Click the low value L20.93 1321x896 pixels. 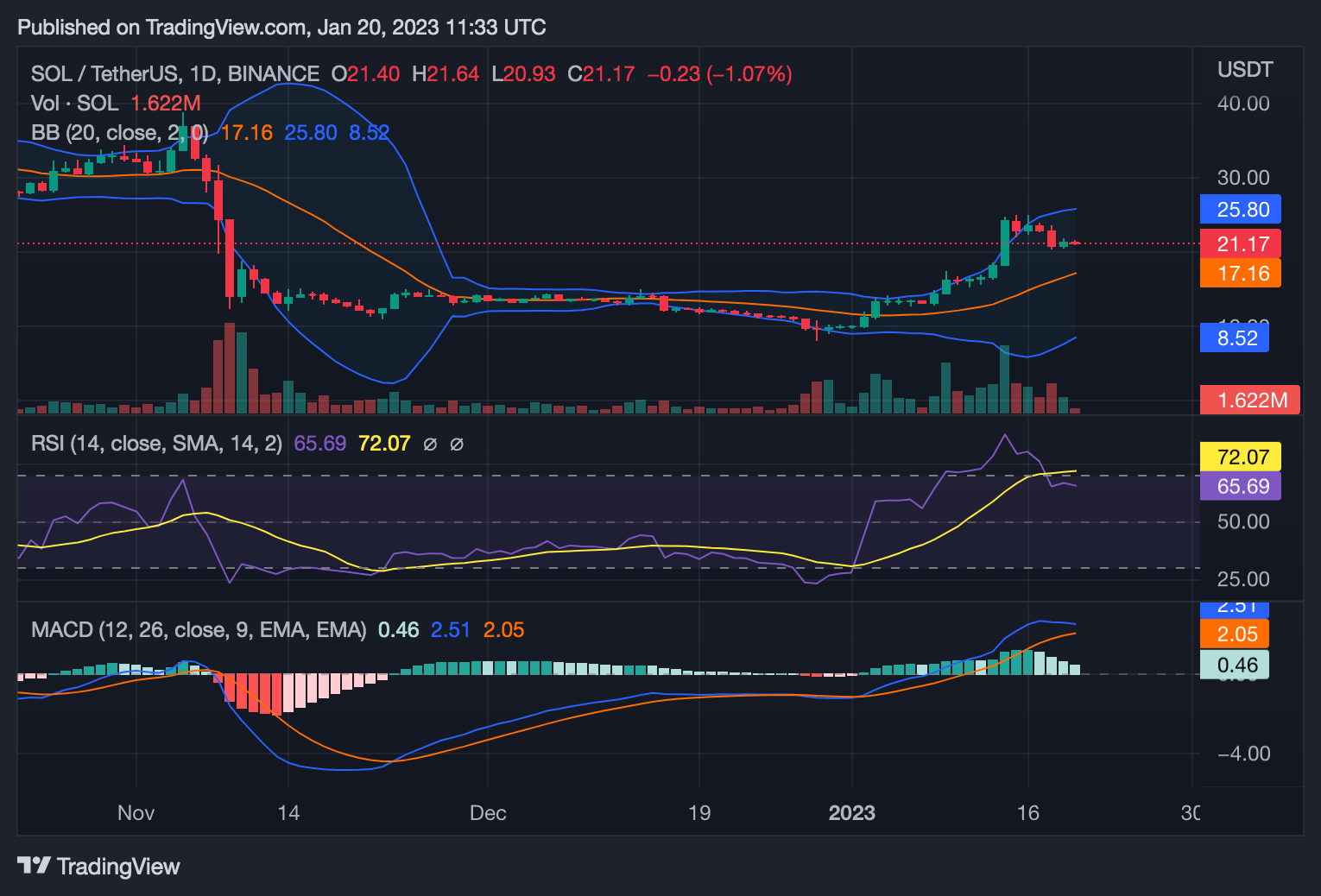tap(523, 74)
